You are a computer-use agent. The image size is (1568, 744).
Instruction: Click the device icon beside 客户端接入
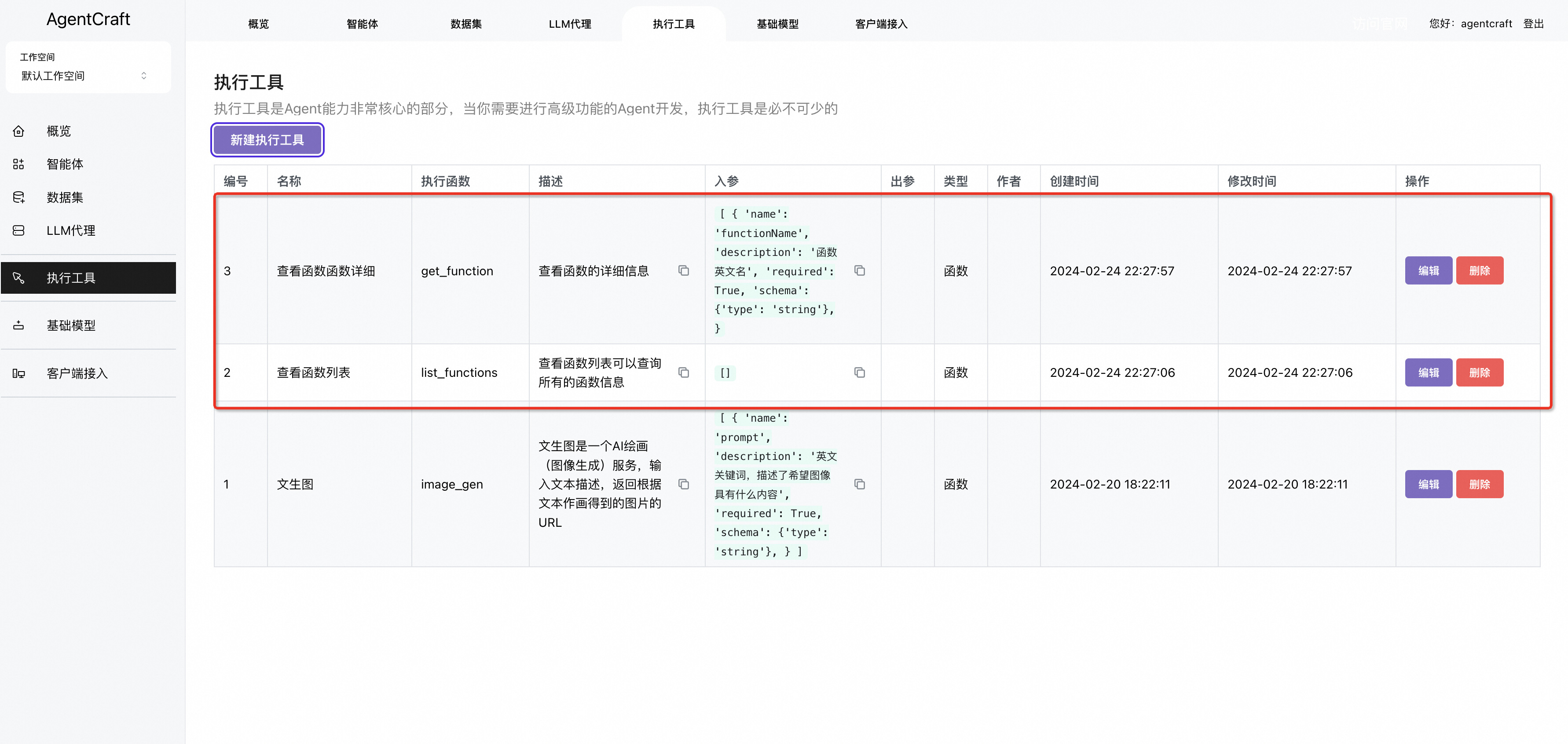click(19, 373)
